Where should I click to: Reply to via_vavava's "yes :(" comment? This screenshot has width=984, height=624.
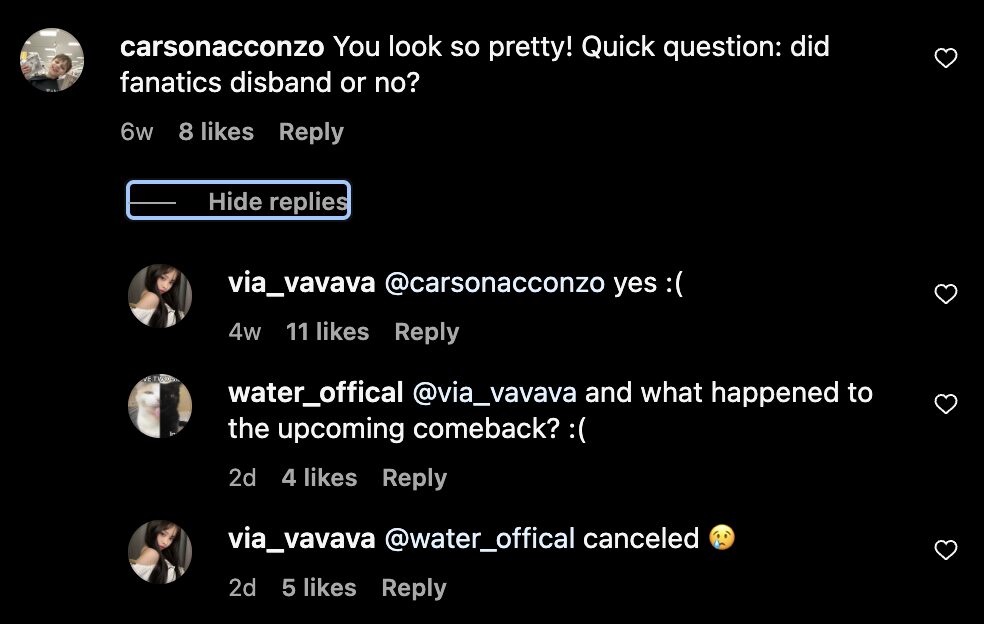tap(427, 332)
